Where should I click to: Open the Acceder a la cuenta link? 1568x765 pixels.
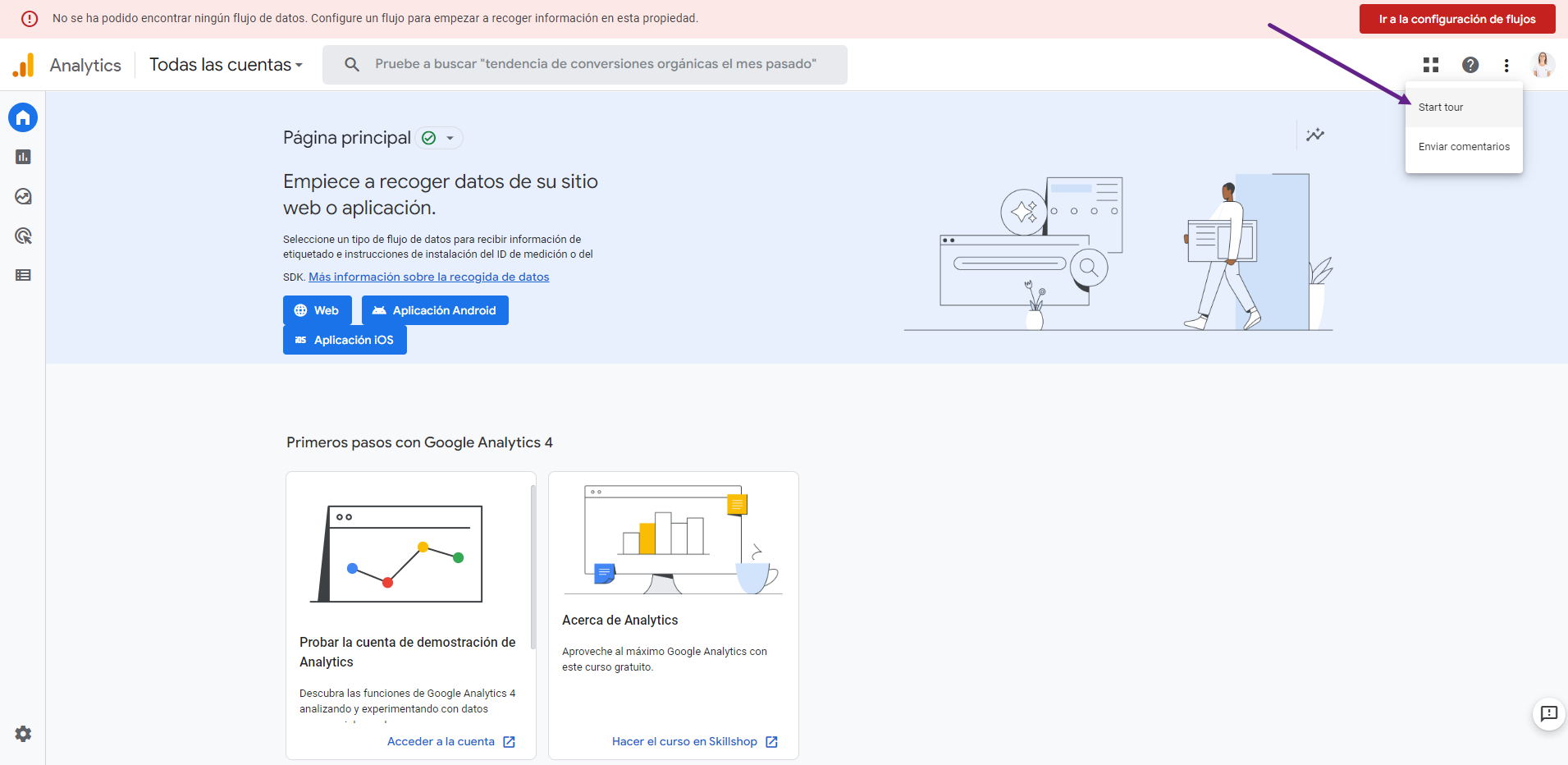pyautogui.click(x=441, y=742)
